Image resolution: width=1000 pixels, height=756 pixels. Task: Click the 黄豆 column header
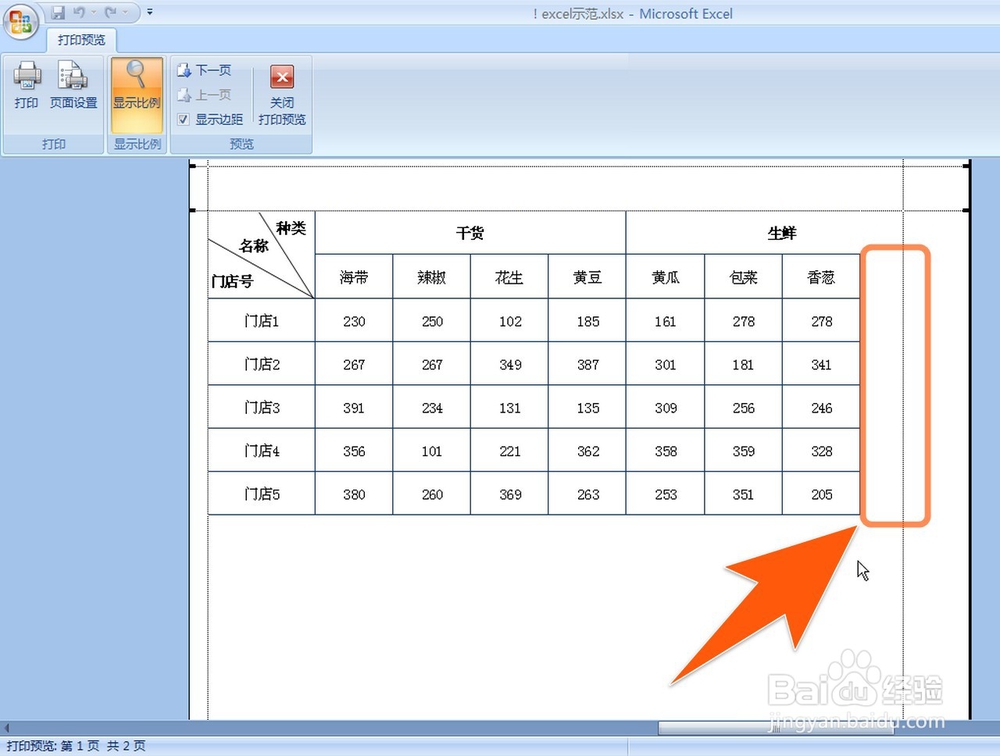[587, 277]
